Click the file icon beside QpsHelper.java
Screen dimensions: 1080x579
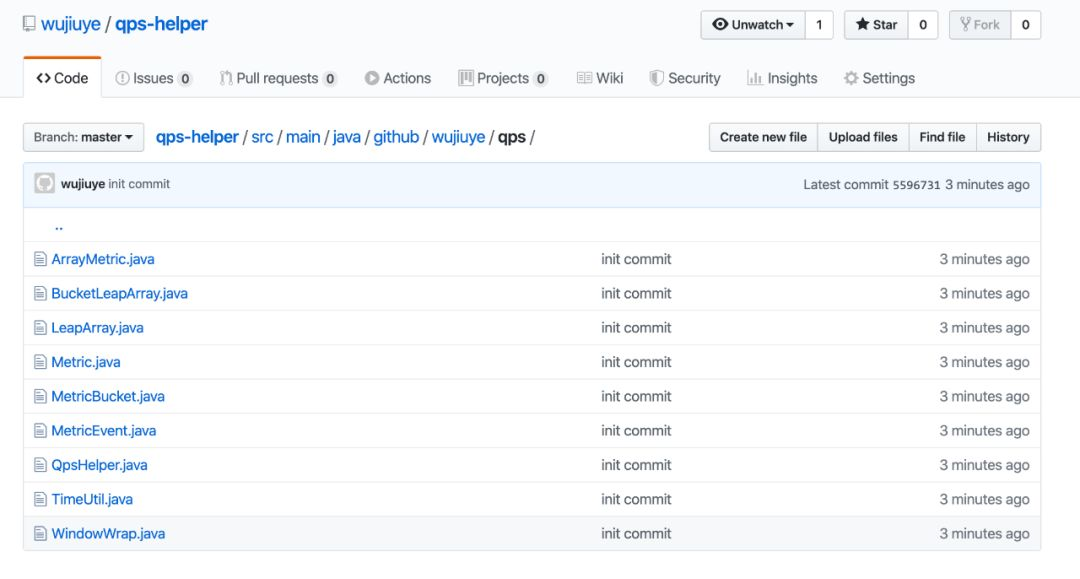tap(40, 465)
